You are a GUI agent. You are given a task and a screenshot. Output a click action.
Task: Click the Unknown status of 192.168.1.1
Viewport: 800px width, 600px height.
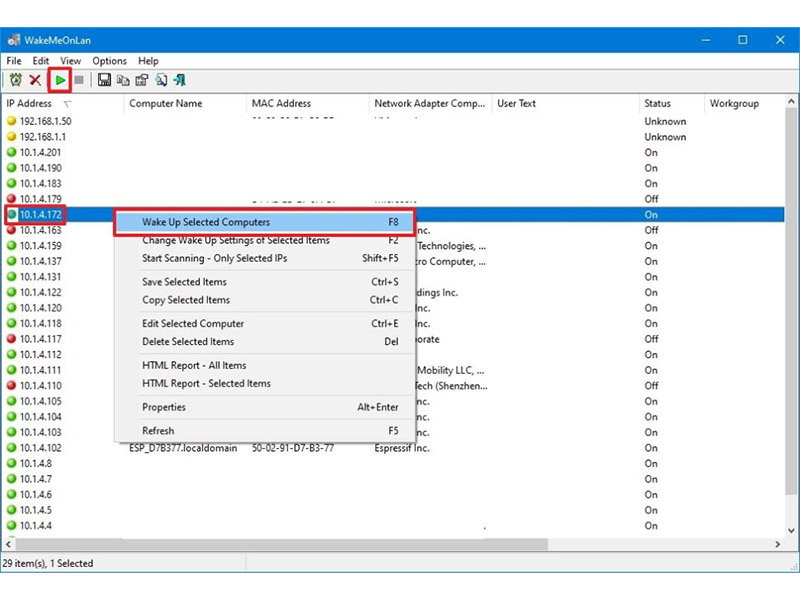[665, 137]
